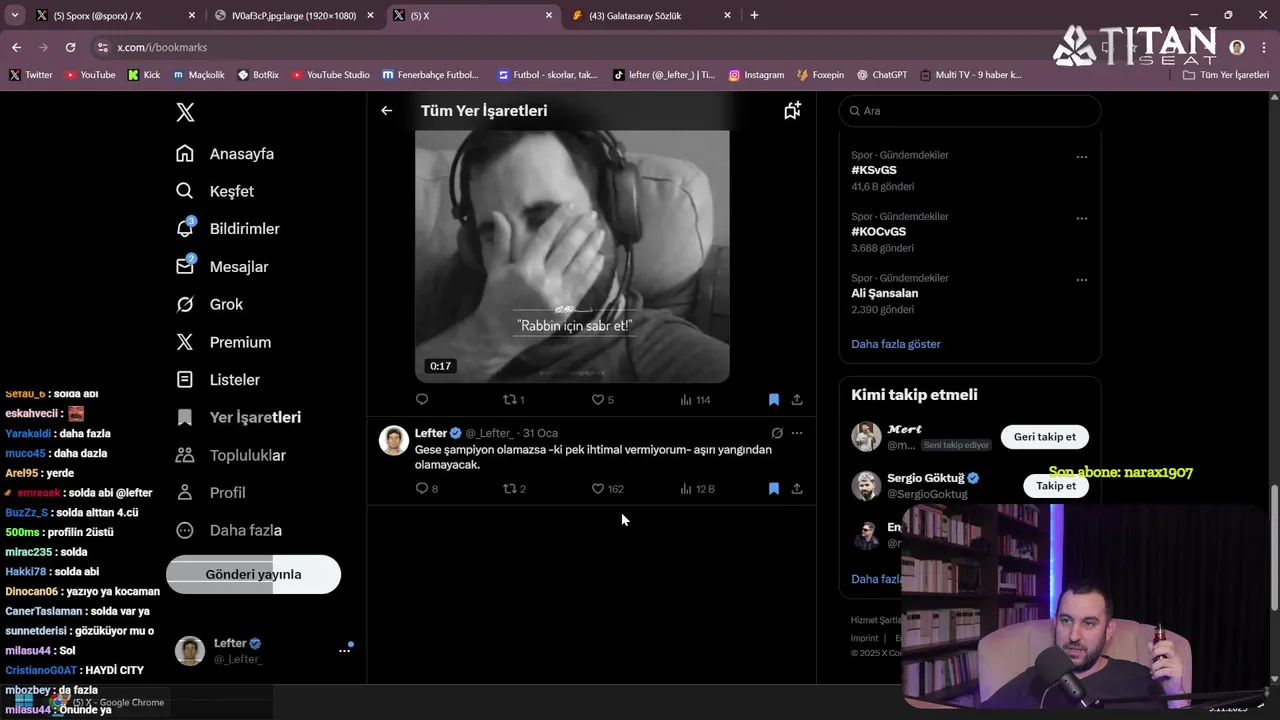Open #KSvGS trending topic
Image resolution: width=1280 pixels, height=720 pixels.
(x=874, y=170)
